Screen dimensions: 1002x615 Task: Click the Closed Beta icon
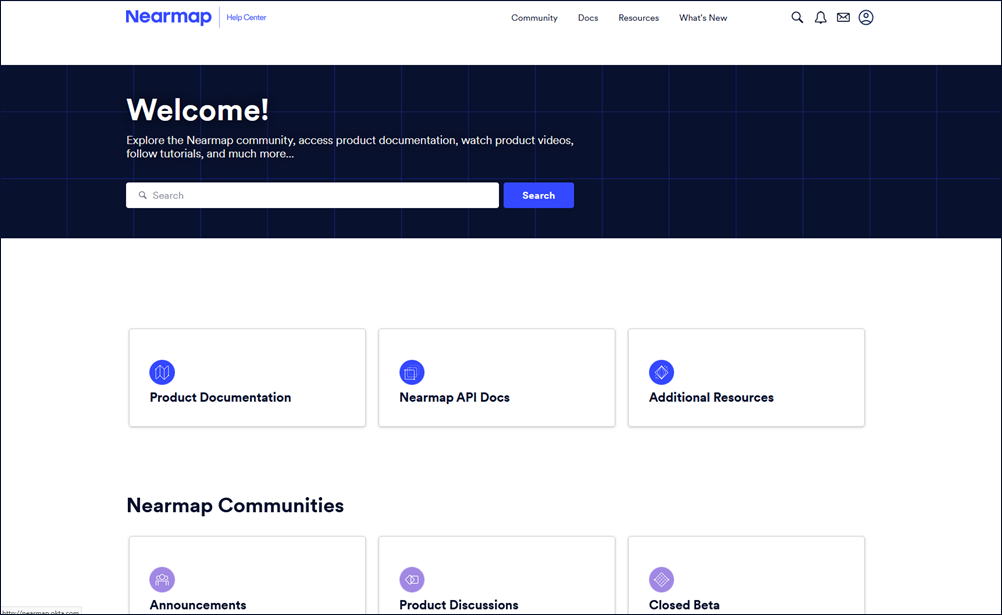tap(661, 580)
